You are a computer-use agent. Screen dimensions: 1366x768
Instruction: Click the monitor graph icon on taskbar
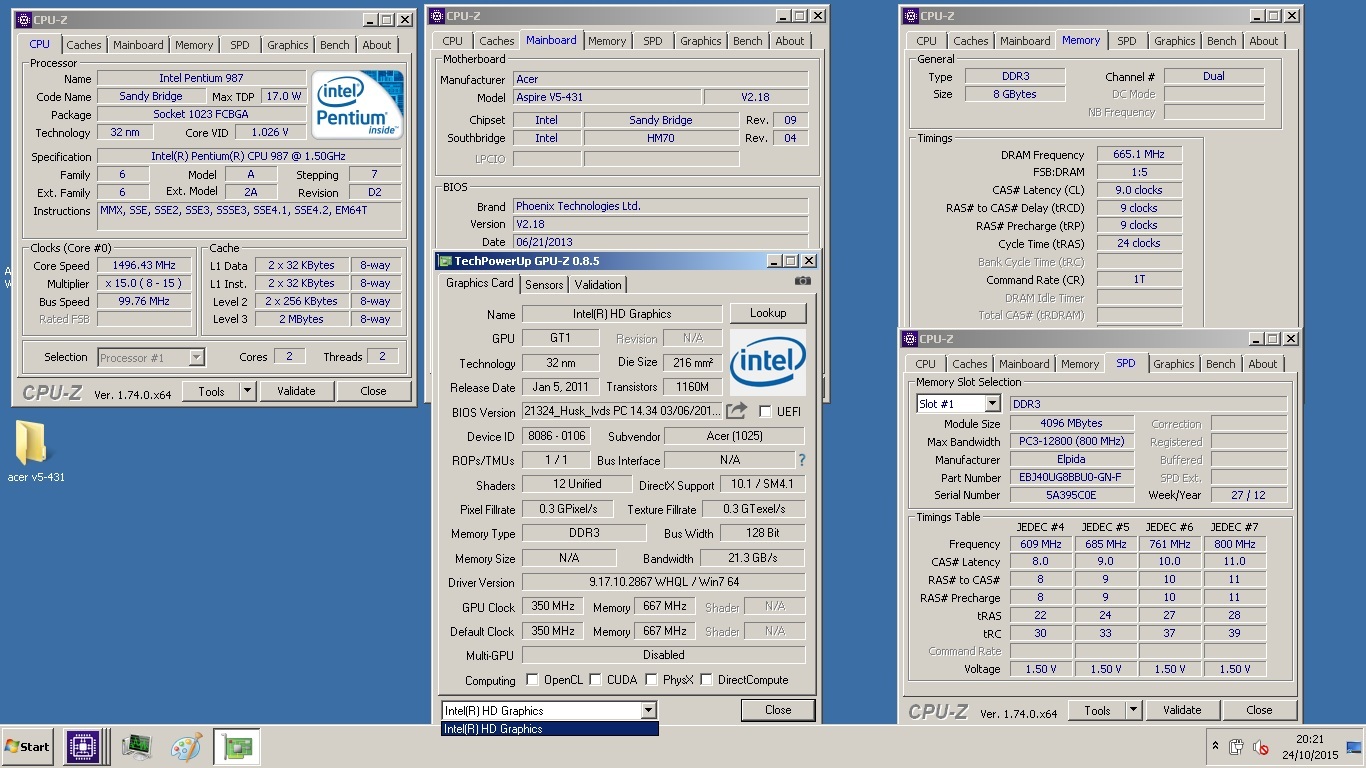136,746
